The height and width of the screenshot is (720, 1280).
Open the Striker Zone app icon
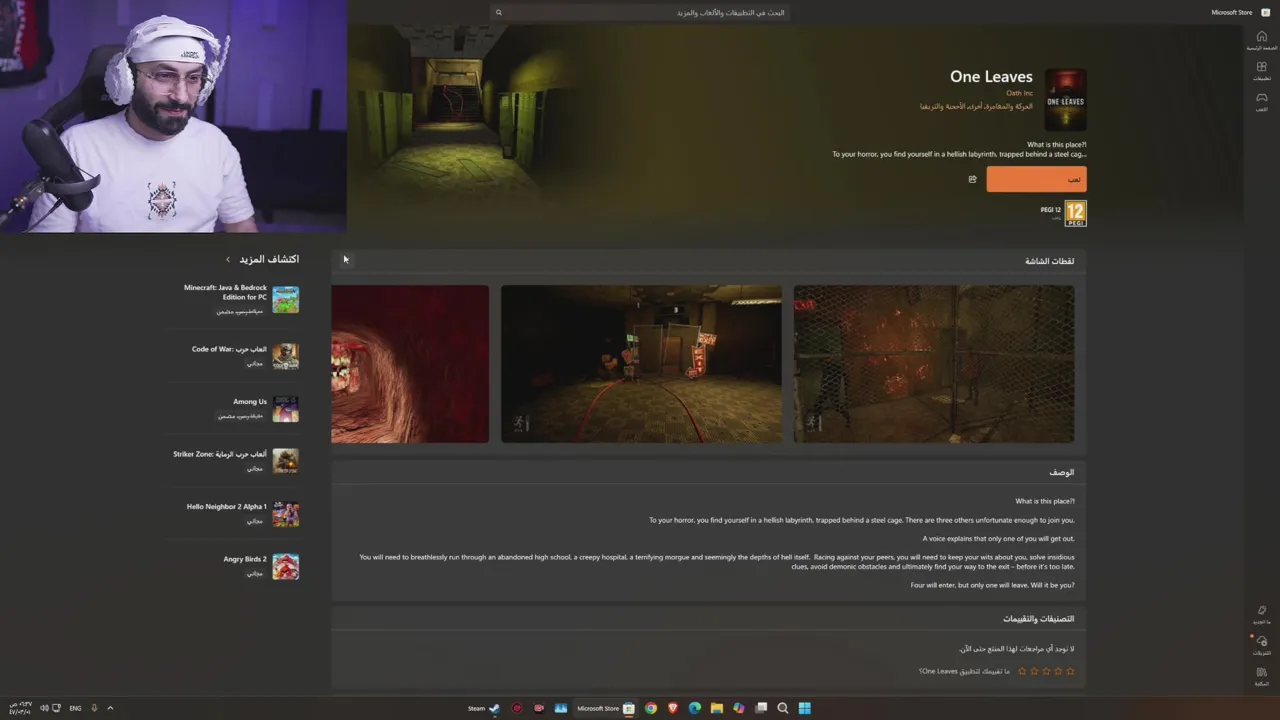pos(285,461)
